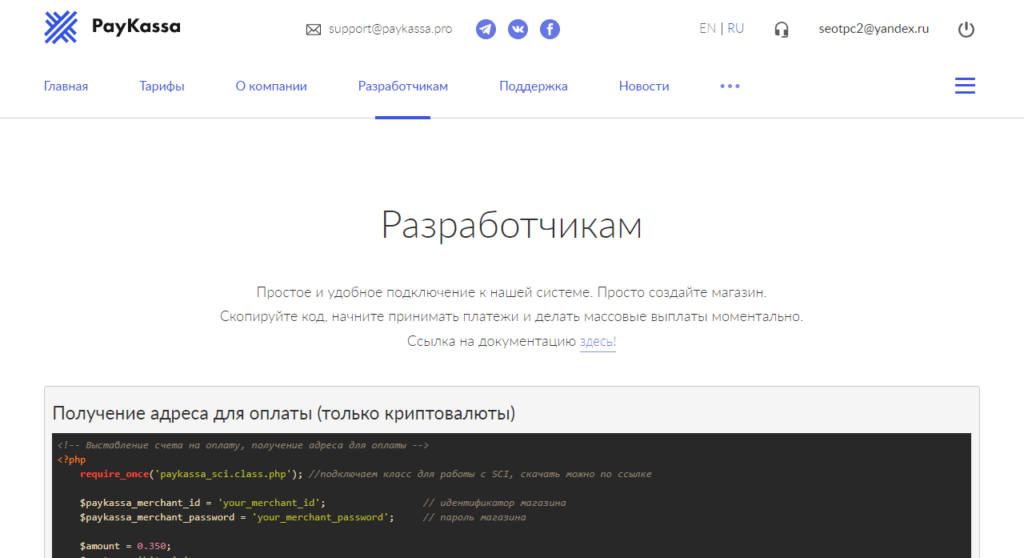Screen dimensions: 1024x558
Task: Go to the Главная menu item
Action: pyautogui.click(x=66, y=86)
